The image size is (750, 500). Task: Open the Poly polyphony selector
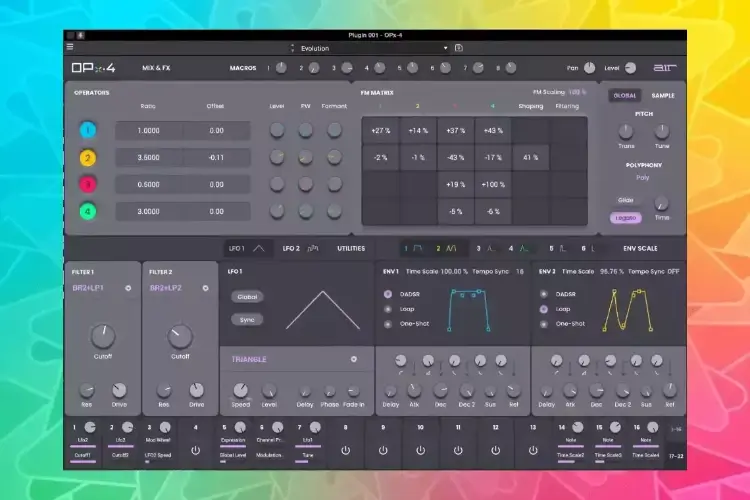[642, 178]
